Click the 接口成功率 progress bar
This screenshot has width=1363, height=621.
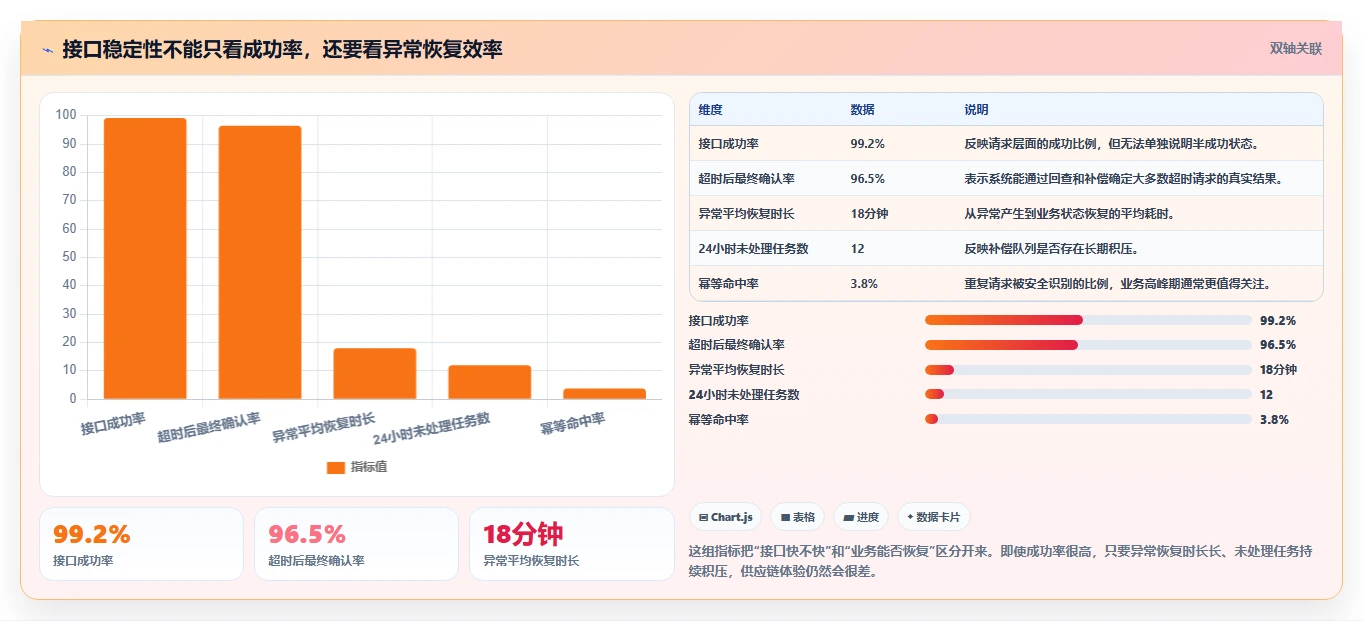coord(1088,320)
